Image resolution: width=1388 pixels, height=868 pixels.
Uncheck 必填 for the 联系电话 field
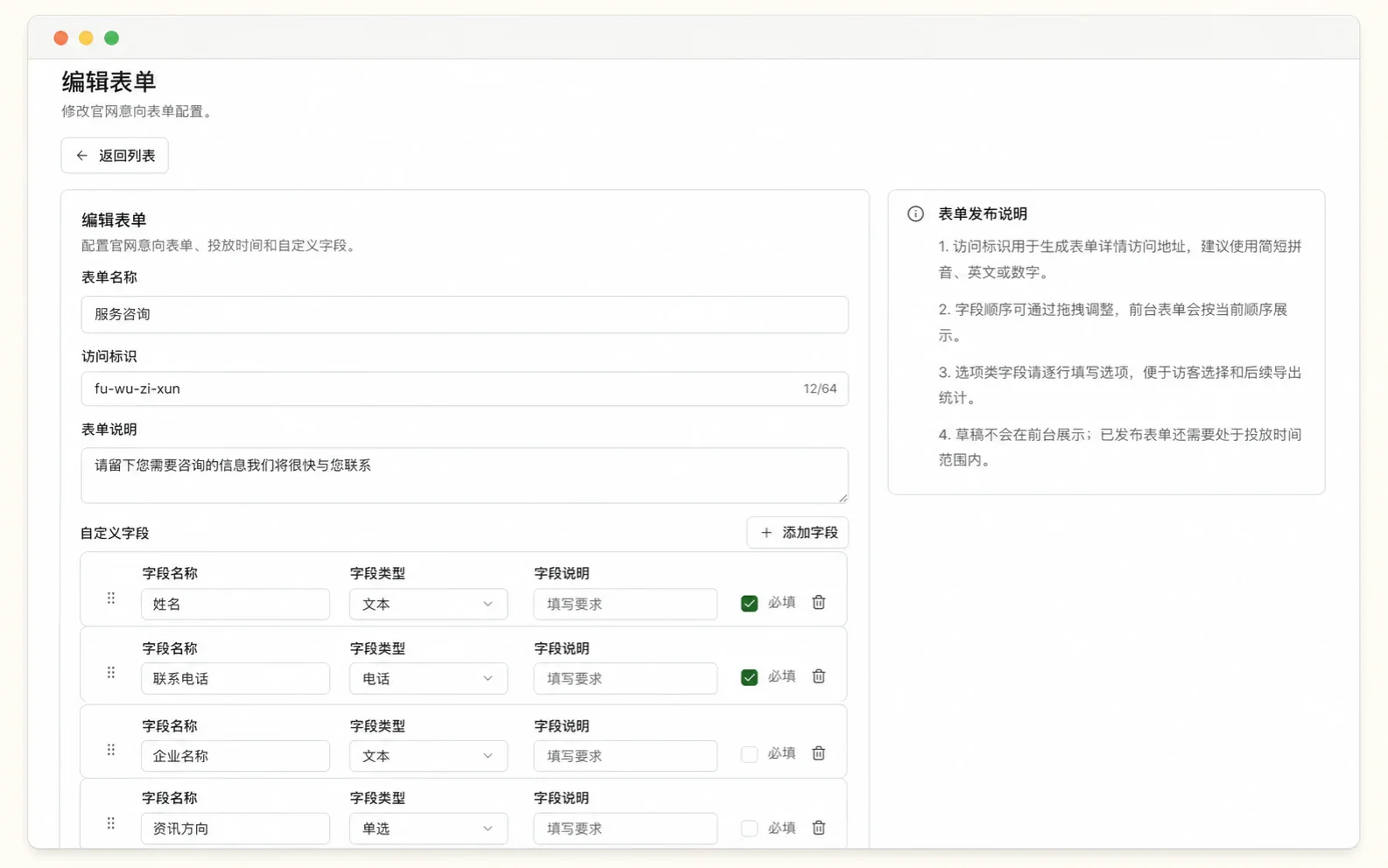click(x=749, y=677)
